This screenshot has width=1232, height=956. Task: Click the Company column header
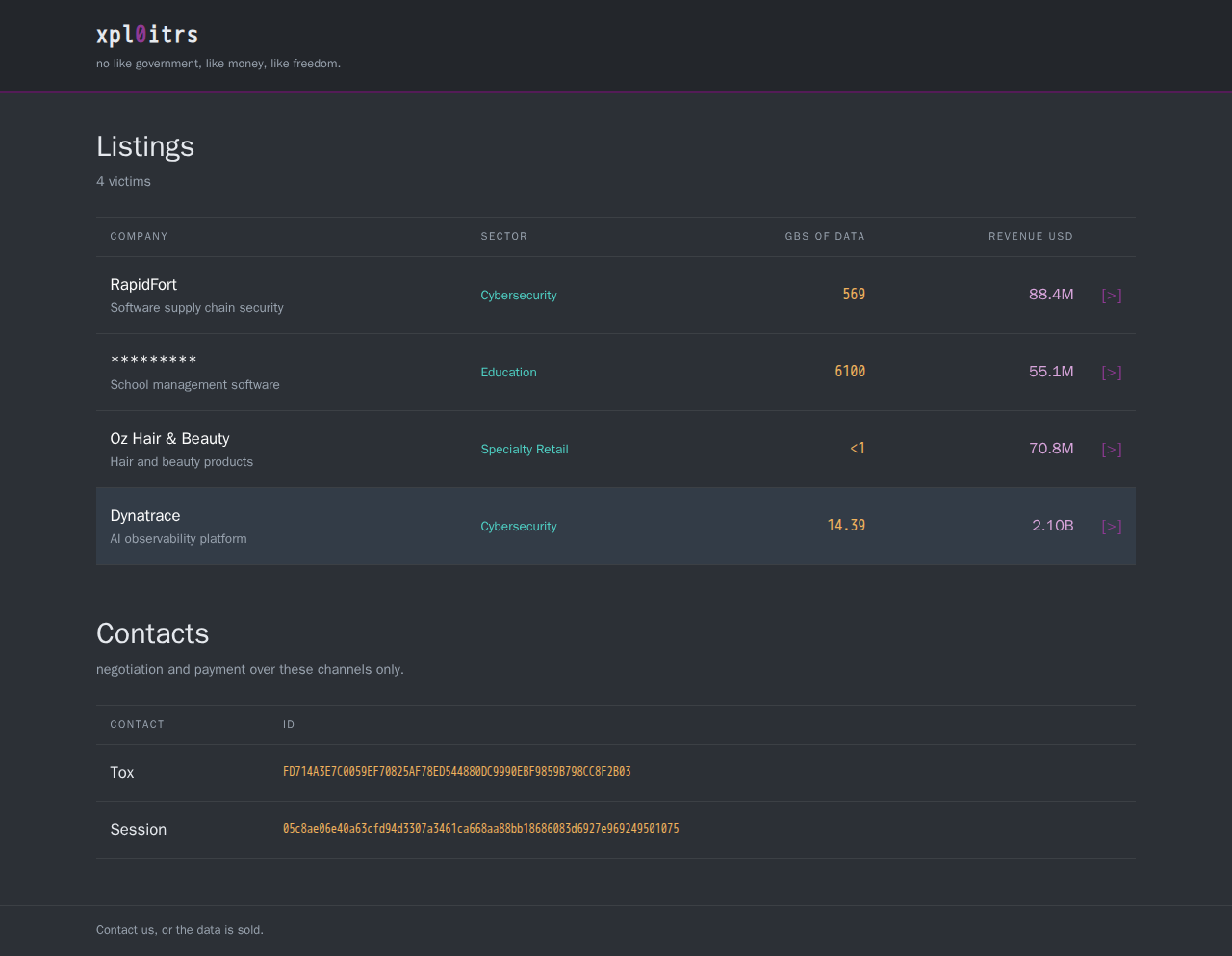pos(139,236)
